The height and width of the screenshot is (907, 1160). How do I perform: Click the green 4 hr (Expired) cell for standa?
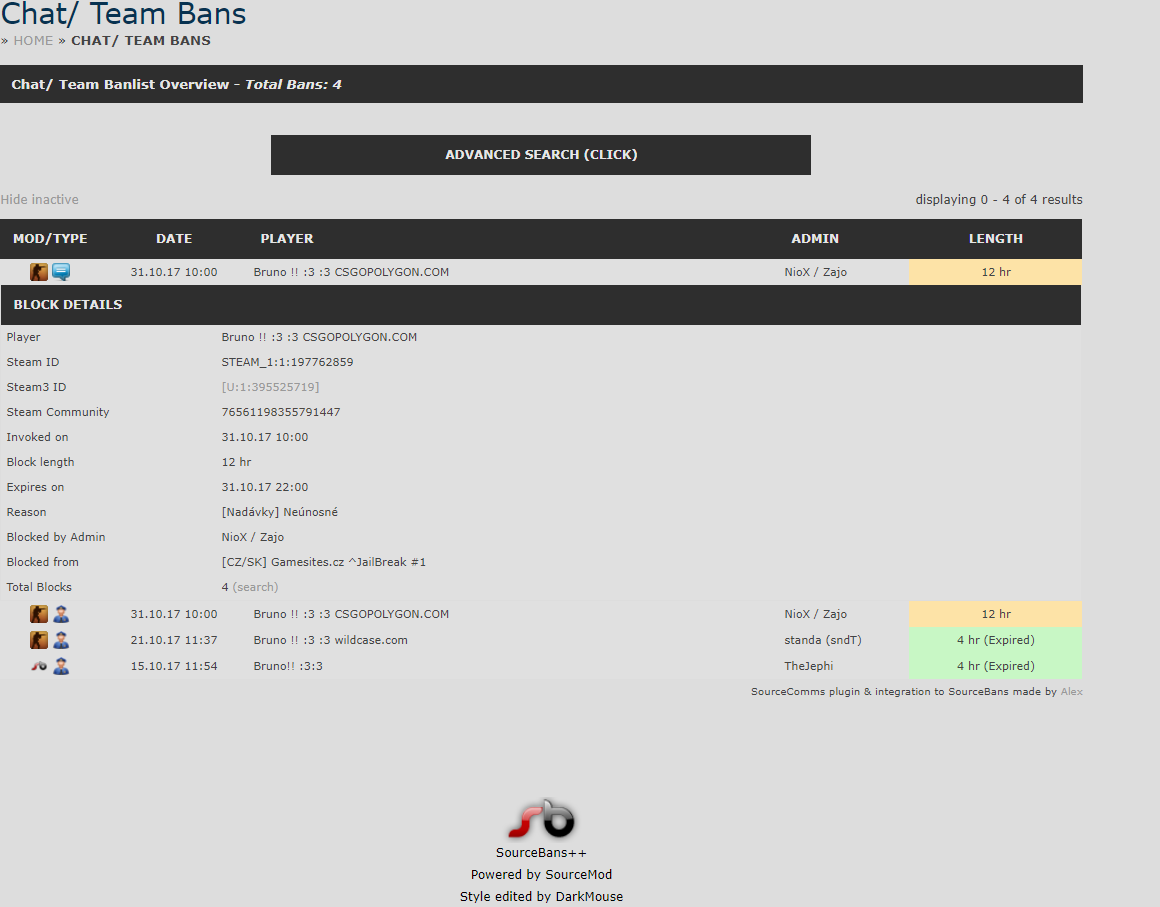click(x=995, y=640)
